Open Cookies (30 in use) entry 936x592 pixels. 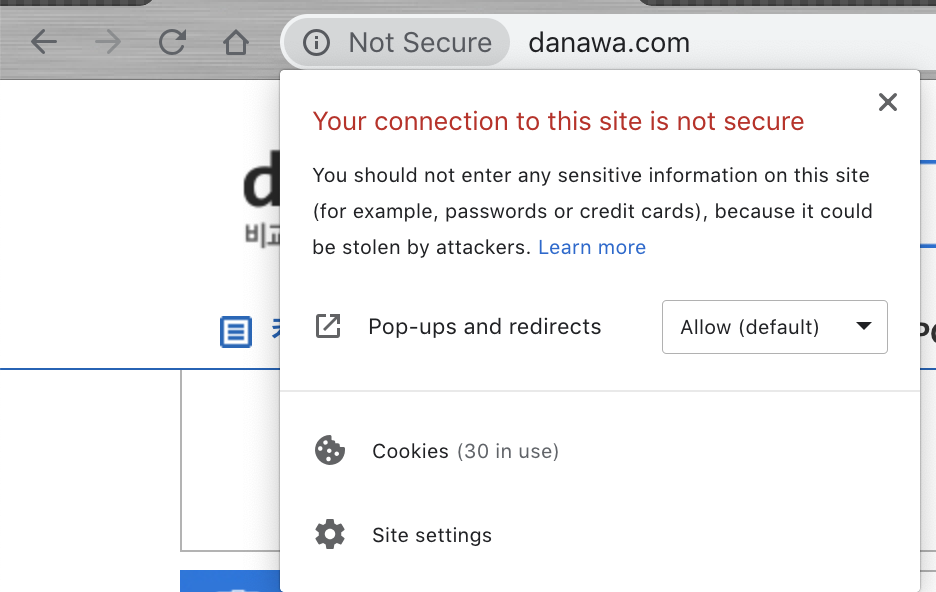(465, 451)
